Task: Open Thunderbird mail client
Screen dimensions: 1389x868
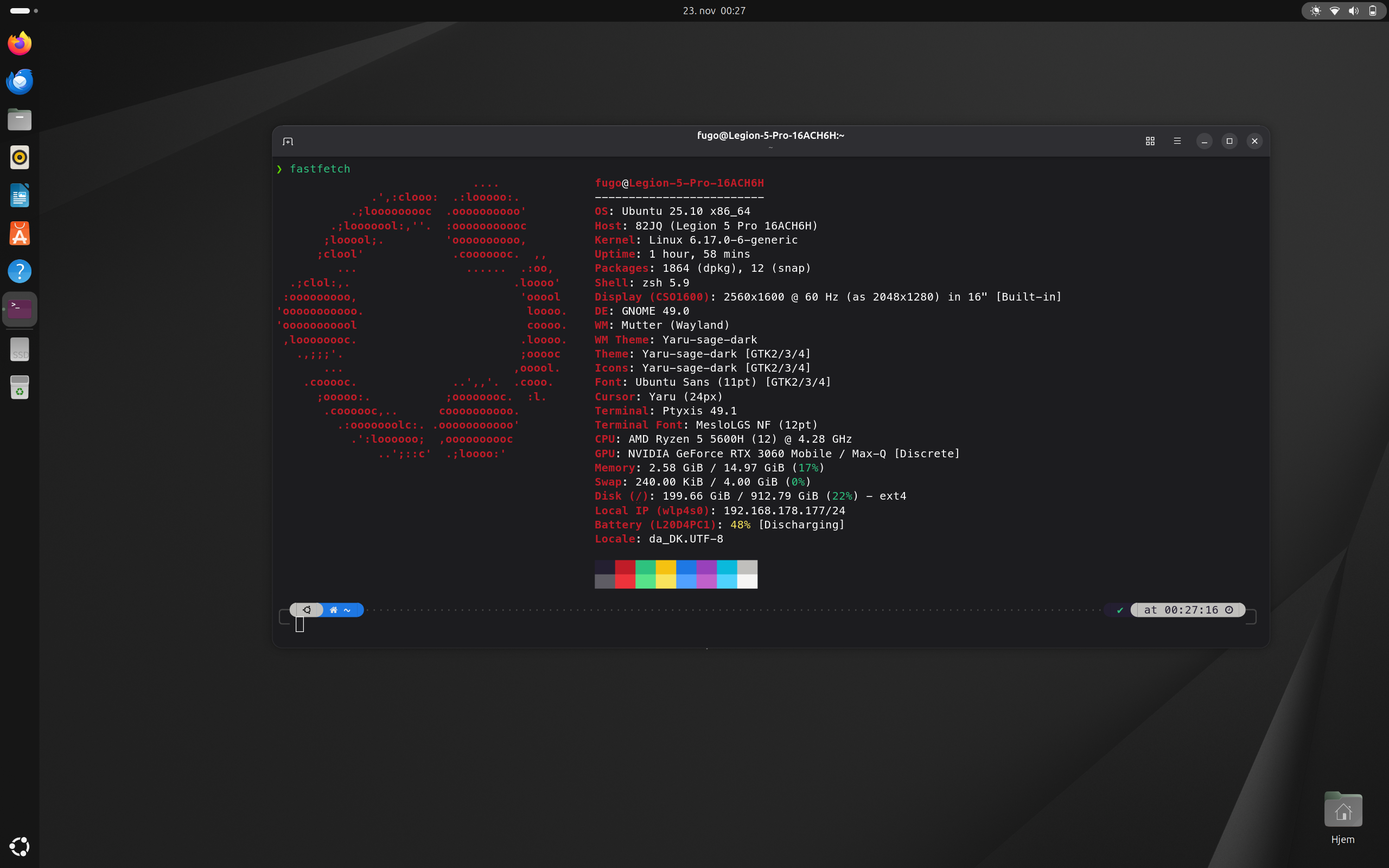Action: coord(20,81)
